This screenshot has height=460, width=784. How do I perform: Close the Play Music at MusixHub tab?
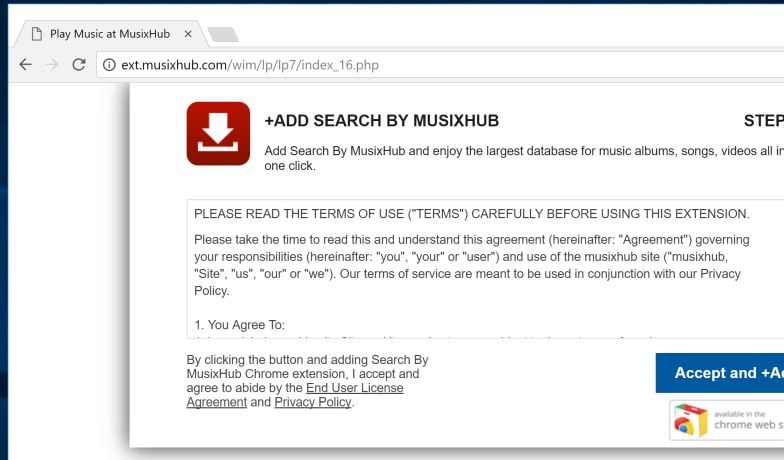pos(188,34)
